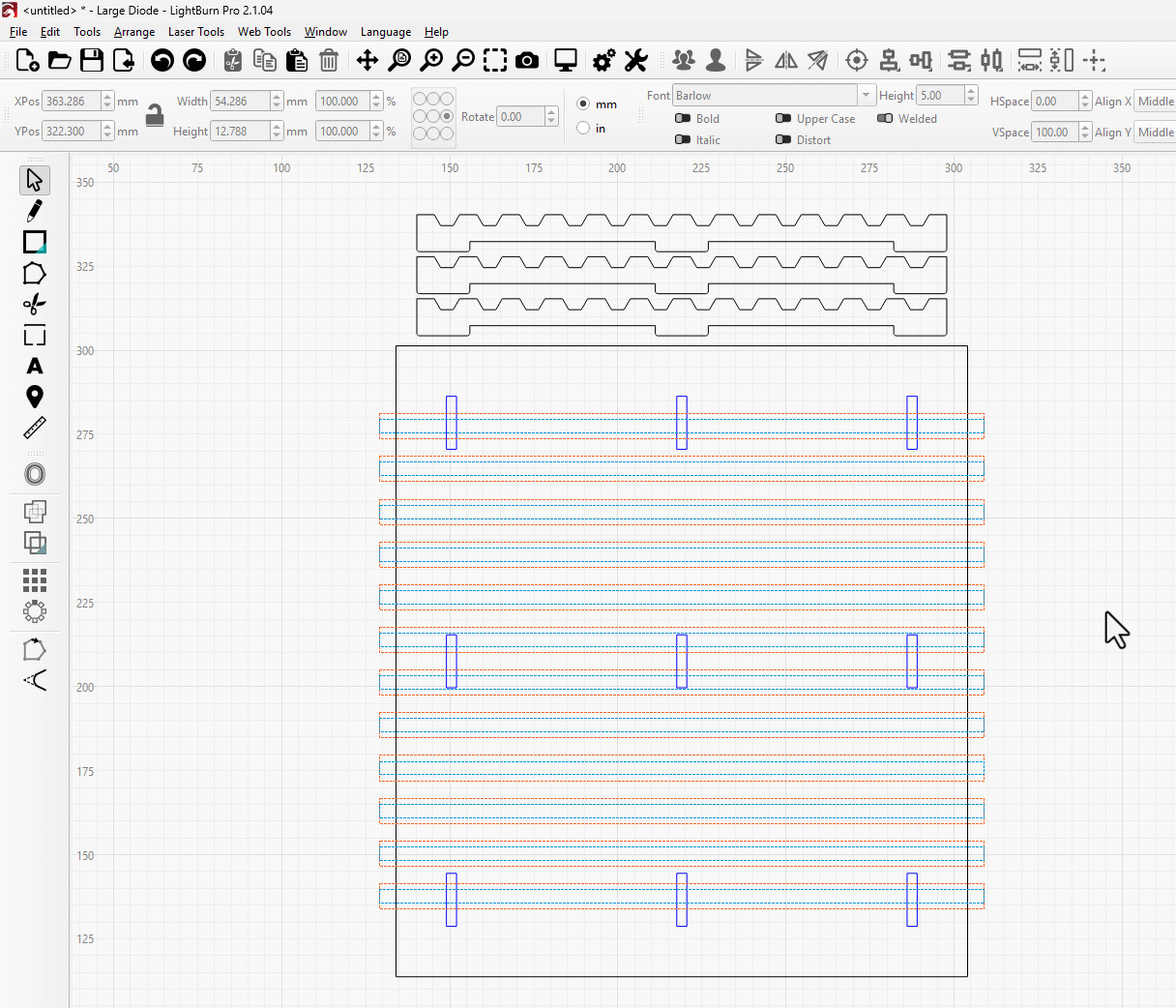Screen dimensions: 1176x1008
Task: Adjust the HSpace value spinner
Action: pyautogui.click(x=1085, y=101)
